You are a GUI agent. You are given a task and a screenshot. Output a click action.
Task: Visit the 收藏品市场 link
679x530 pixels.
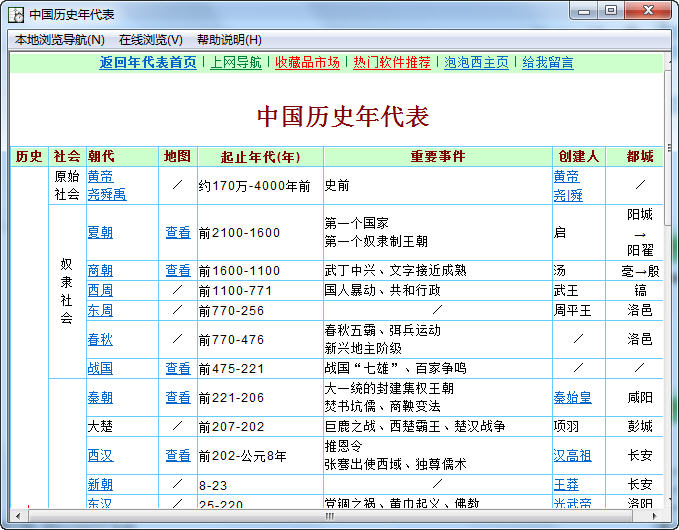(307, 62)
